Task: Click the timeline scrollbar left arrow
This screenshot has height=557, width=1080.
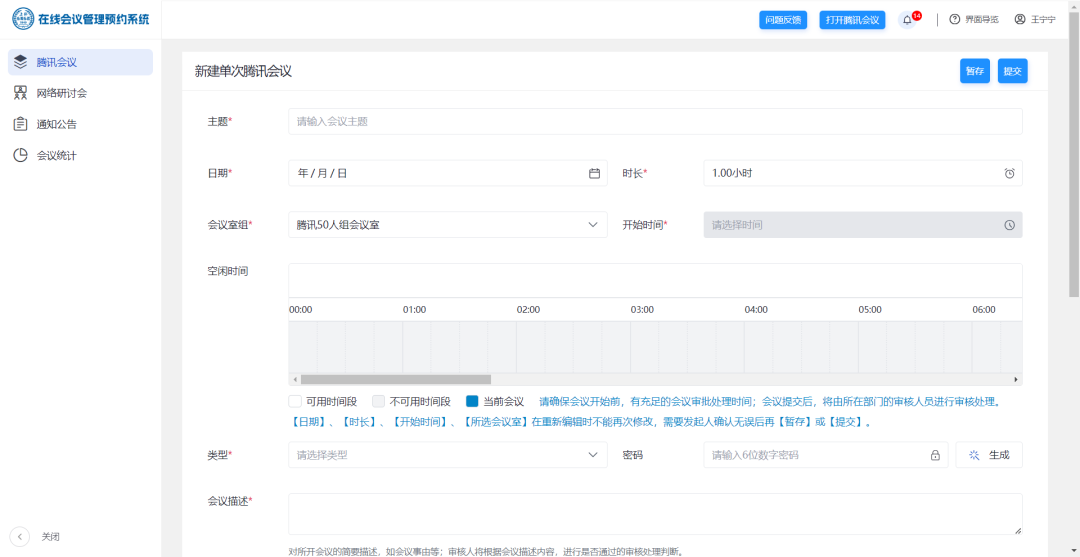Action: point(295,379)
